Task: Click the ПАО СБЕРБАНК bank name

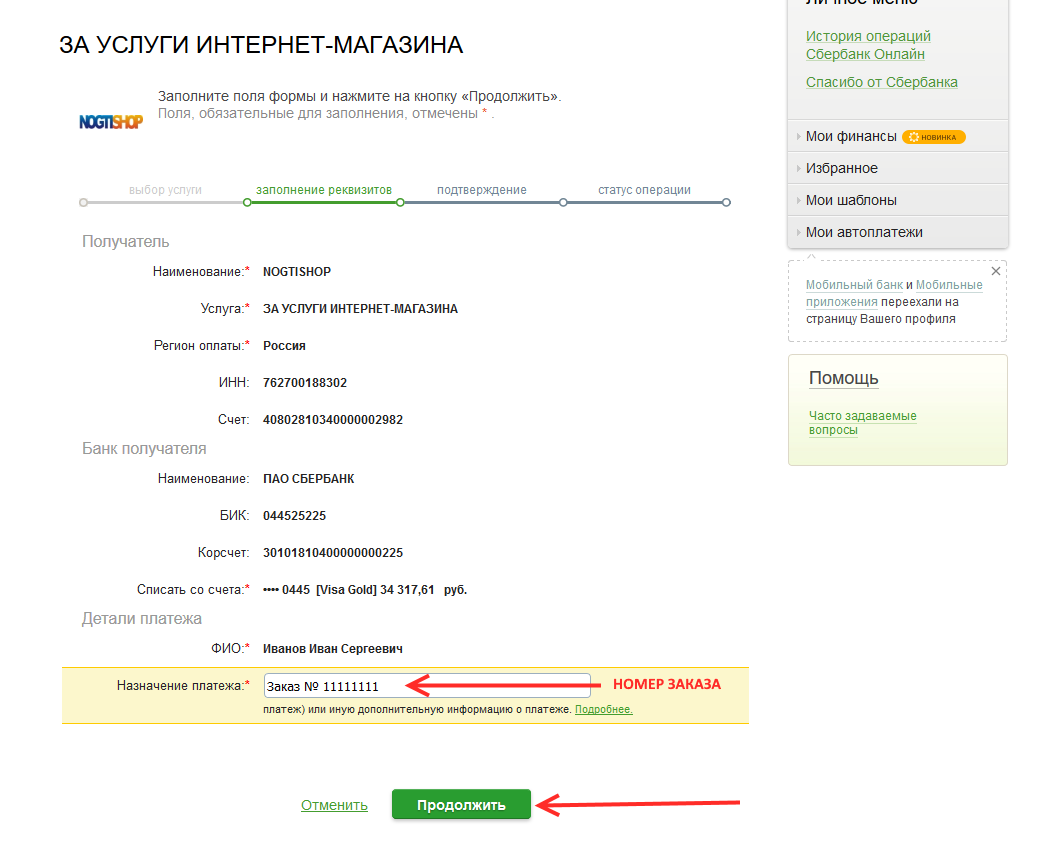Action: 308,479
